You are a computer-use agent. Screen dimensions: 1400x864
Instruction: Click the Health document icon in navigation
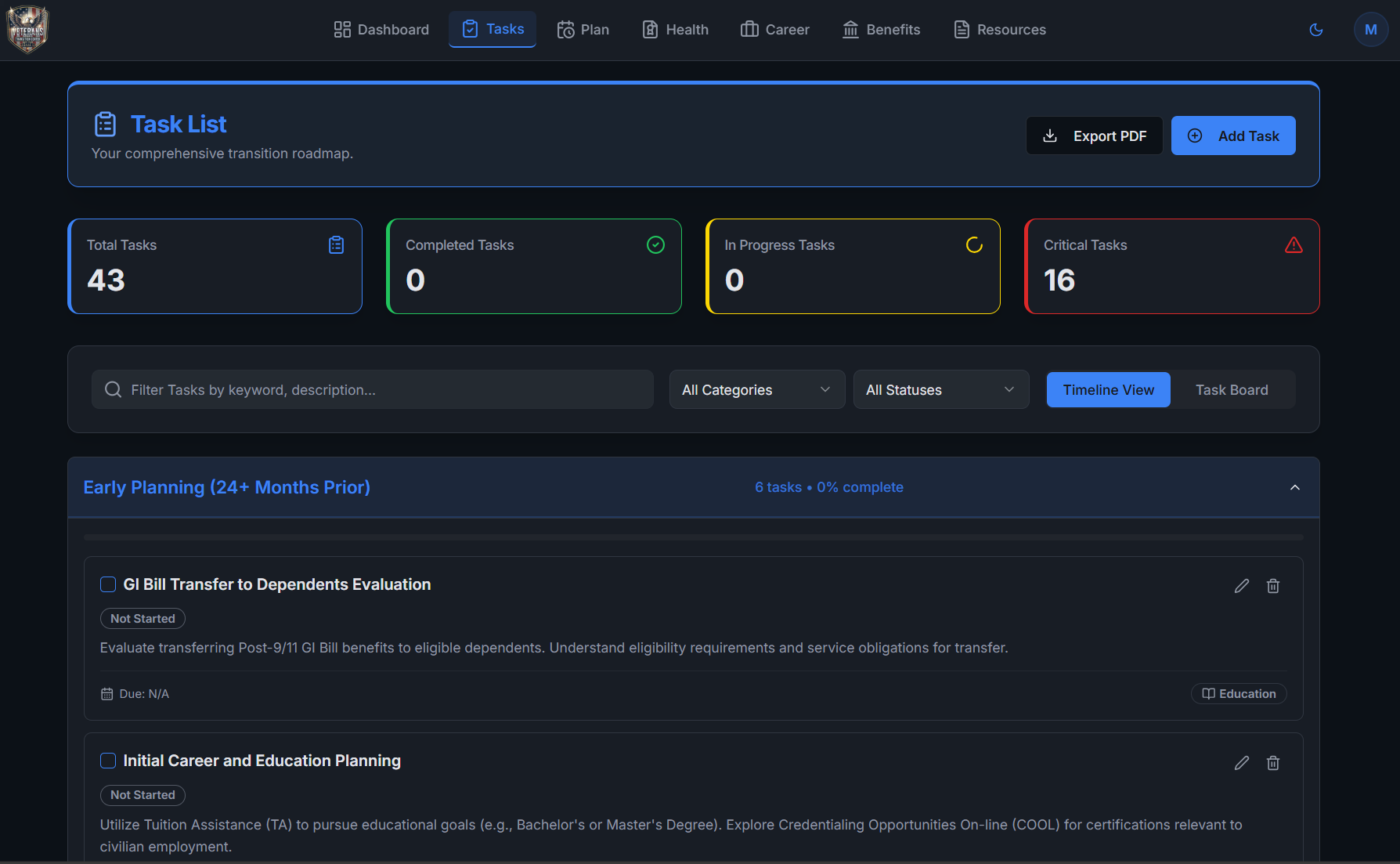650,29
